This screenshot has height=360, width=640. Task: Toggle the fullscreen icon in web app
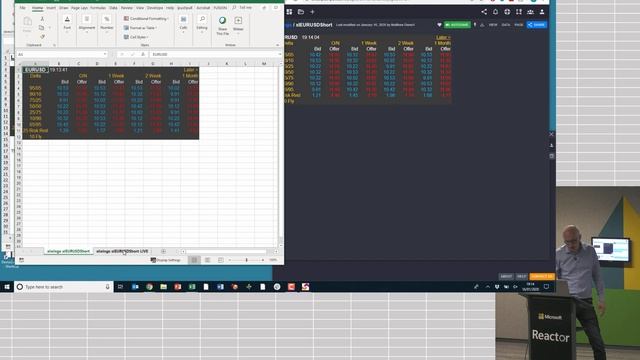click(518, 12)
